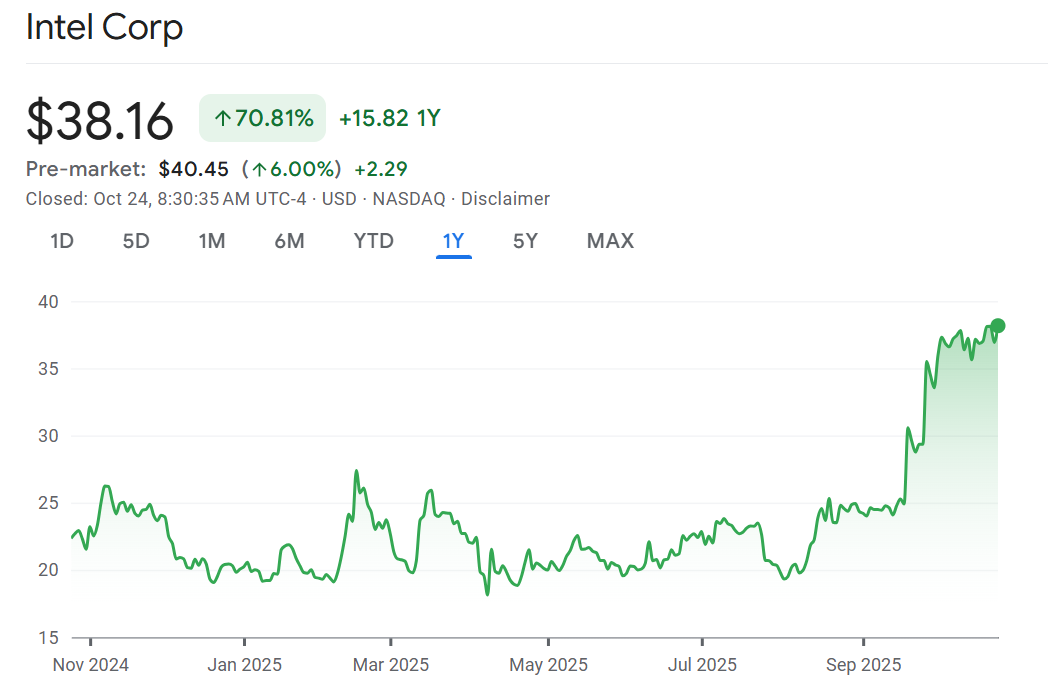Click the $40.45 pre-market price
Viewport: 1048px width, 693px height.
click(193, 169)
